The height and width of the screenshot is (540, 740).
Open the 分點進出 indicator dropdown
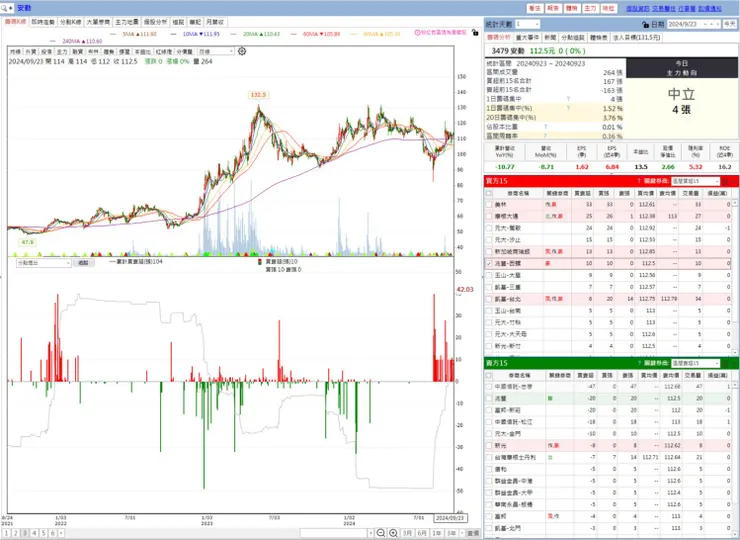pos(43,262)
